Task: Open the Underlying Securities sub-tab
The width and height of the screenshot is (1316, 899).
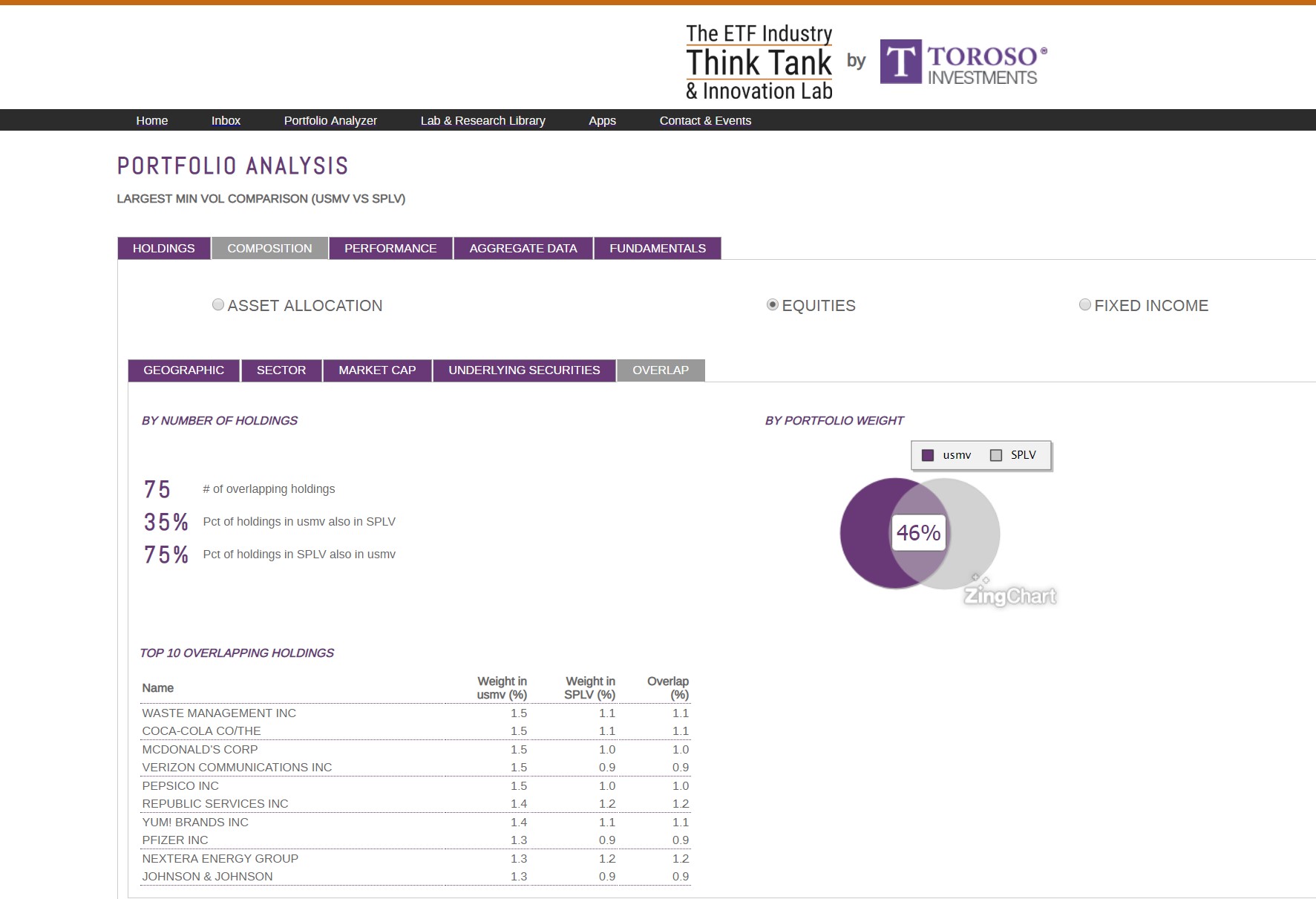Action: [524, 370]
